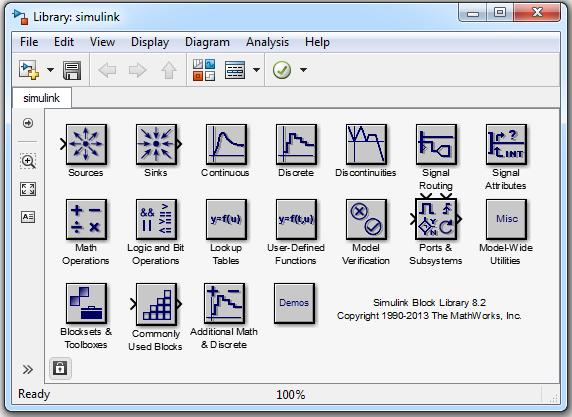Click the green checkmark Model Advisor icon
The image size is (572, 417).
tap(282, 70)
